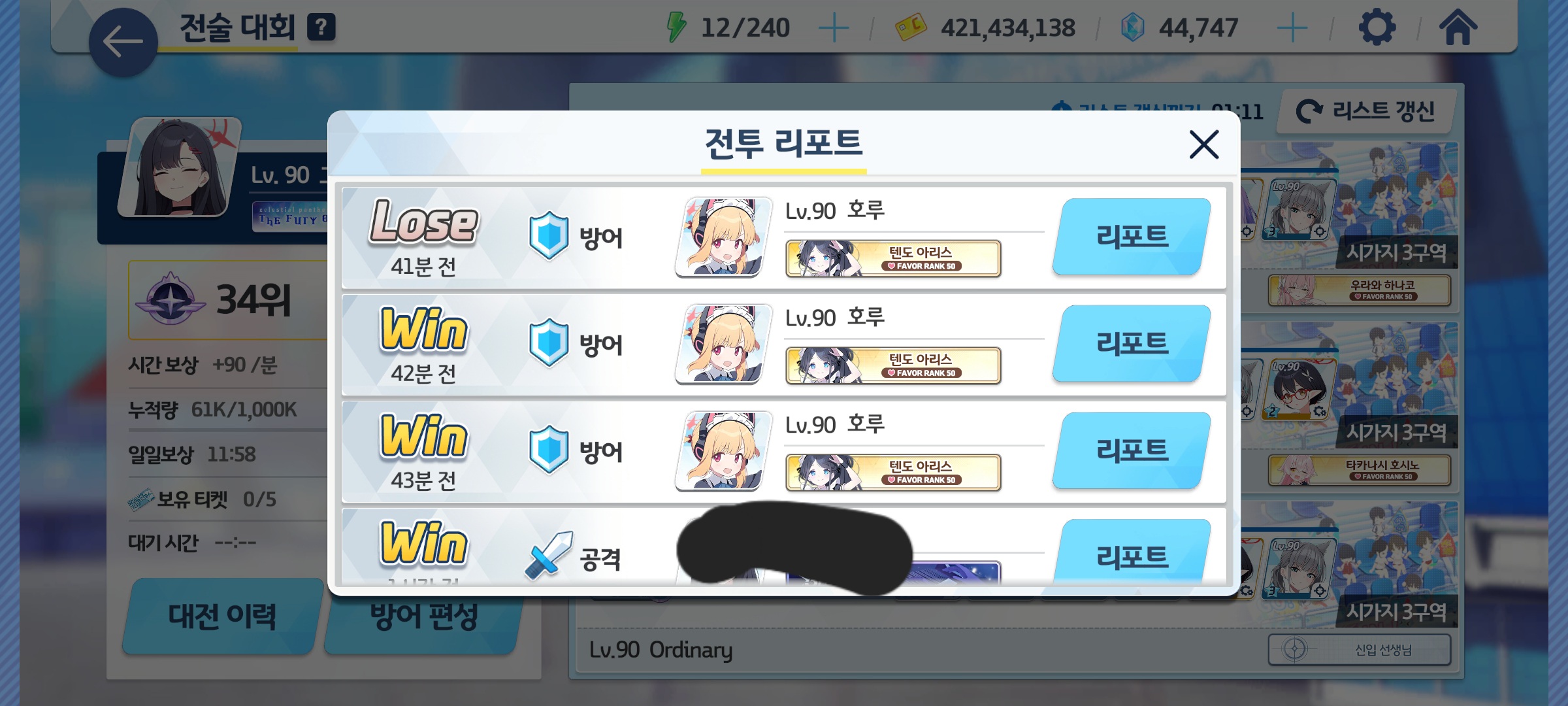
Task: Open the help question mark icon
Action: (x=321, y=27)
